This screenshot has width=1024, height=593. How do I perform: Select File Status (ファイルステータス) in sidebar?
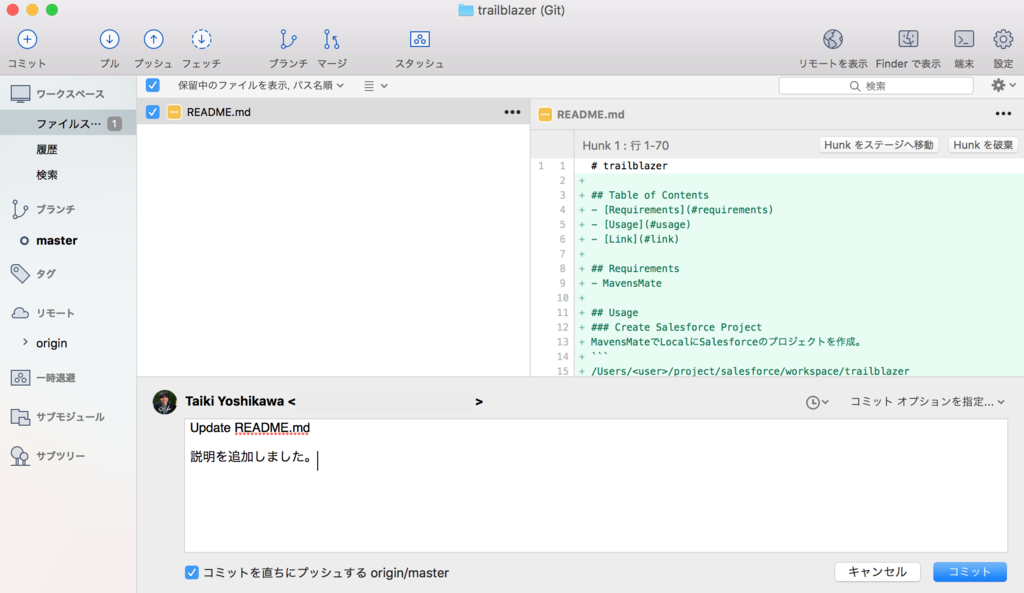[x=68, y=123]
